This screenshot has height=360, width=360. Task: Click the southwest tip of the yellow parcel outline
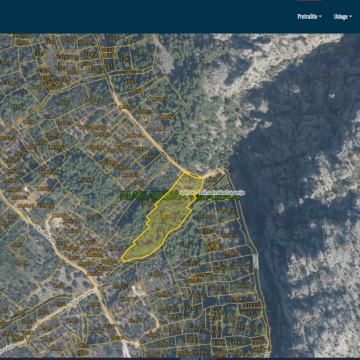click(x=122, y=261)
